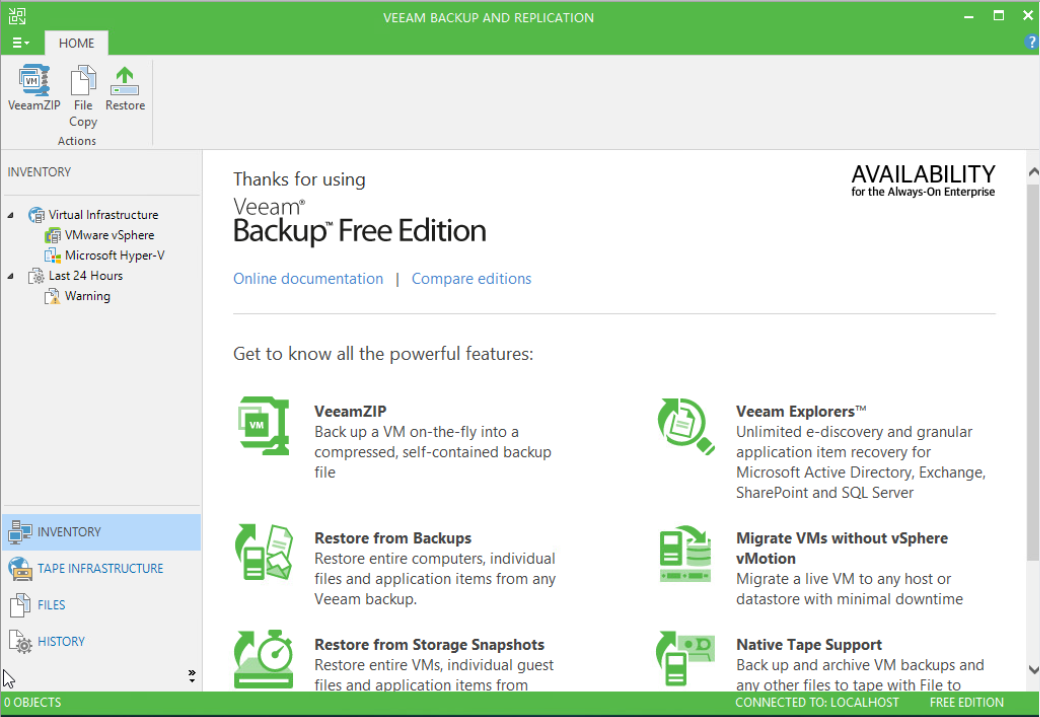Click the 0 OBJECTS status bar text

(32, 702)
